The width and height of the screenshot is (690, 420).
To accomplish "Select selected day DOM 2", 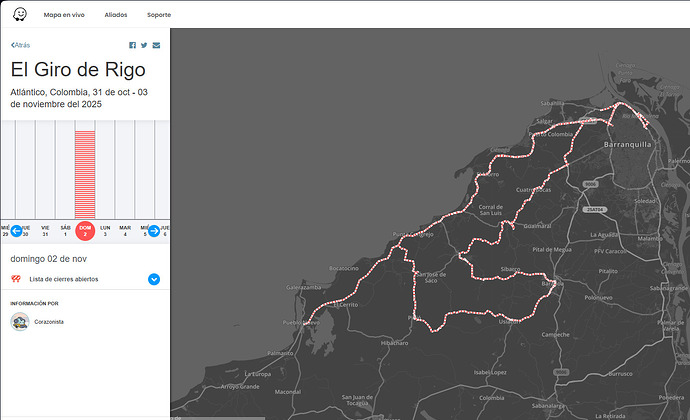I will point(85,231).
